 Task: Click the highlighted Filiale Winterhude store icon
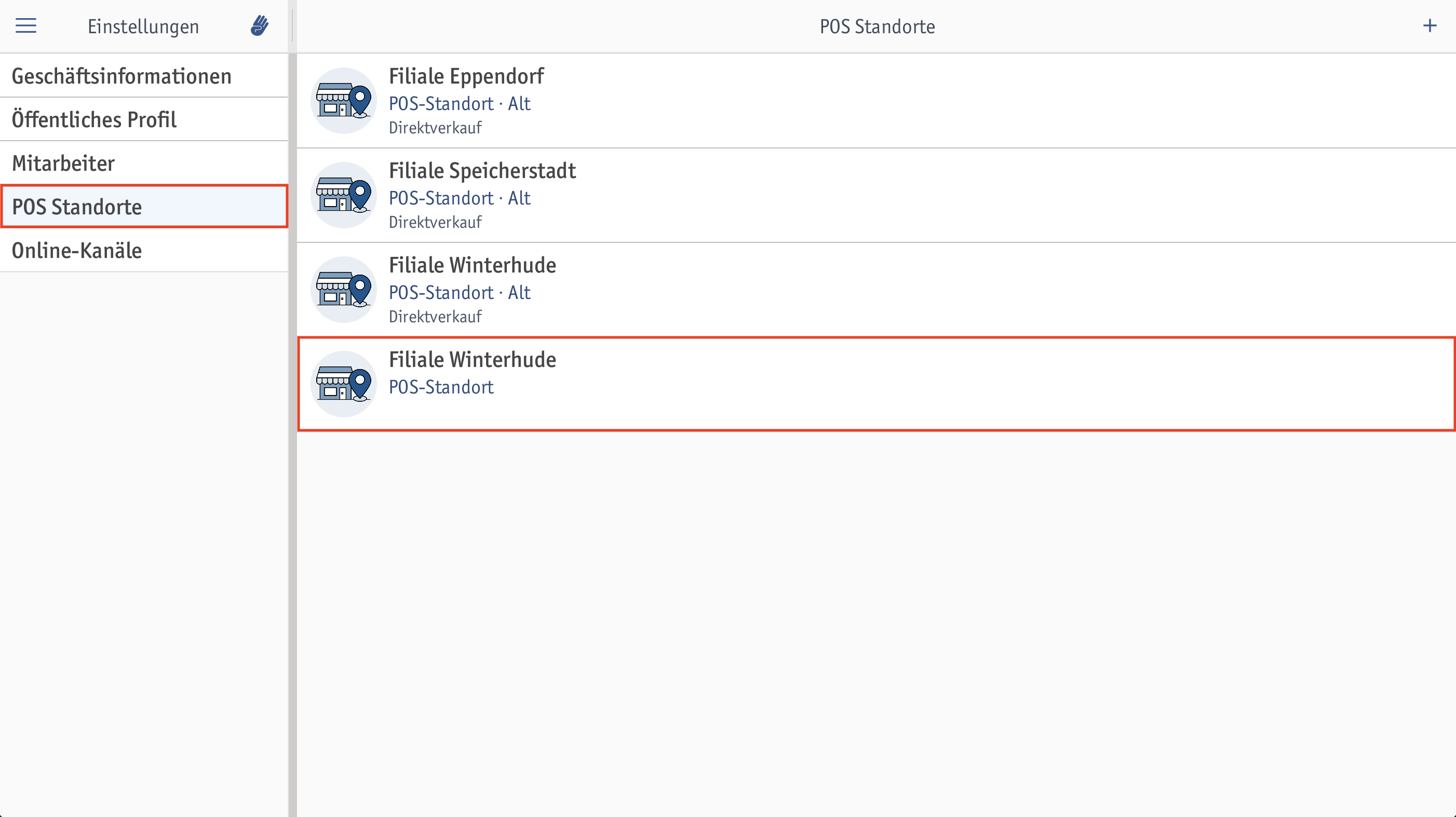[x=344, y=384]
